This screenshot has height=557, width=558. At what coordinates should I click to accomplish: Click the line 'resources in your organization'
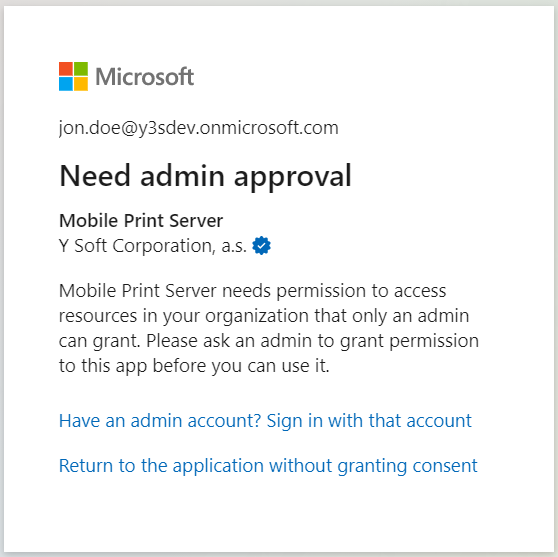point(264,316)
